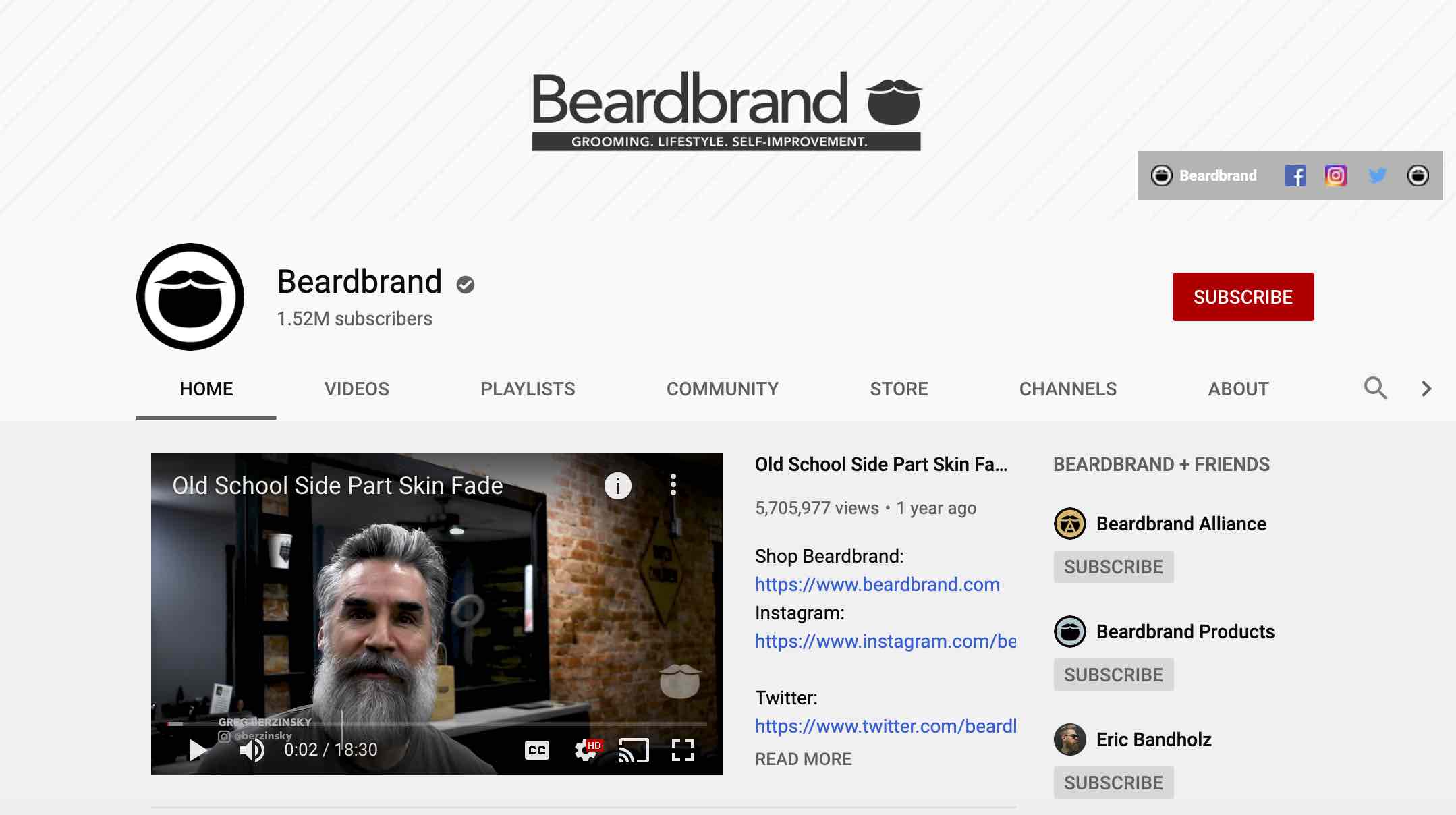Screen dimensions: 1456x815
Task: Open the Beardbrand Products channel
Action: 1185,631
